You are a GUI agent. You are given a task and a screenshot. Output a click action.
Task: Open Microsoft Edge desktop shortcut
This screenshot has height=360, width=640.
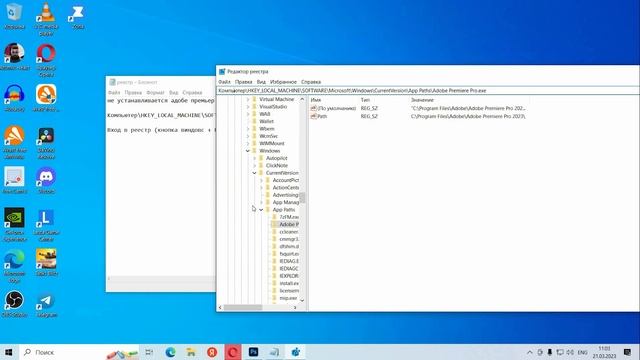pyautogui.click(x=14, y=265)
